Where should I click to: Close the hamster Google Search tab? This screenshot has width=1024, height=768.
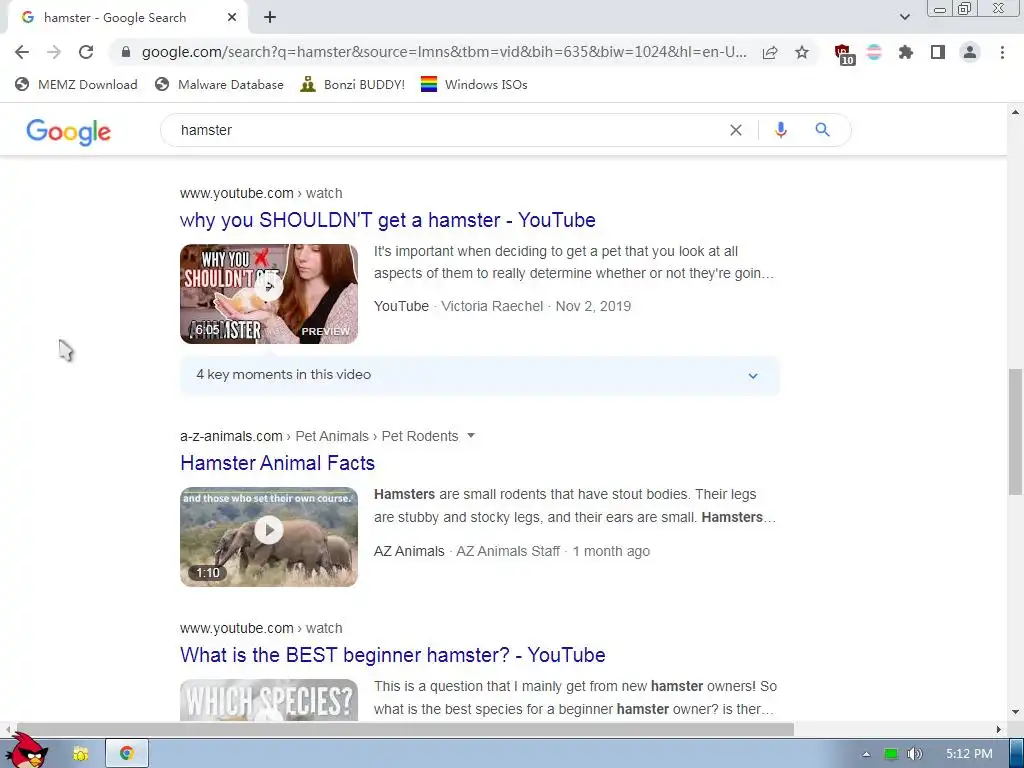click(x=232, y=18)
